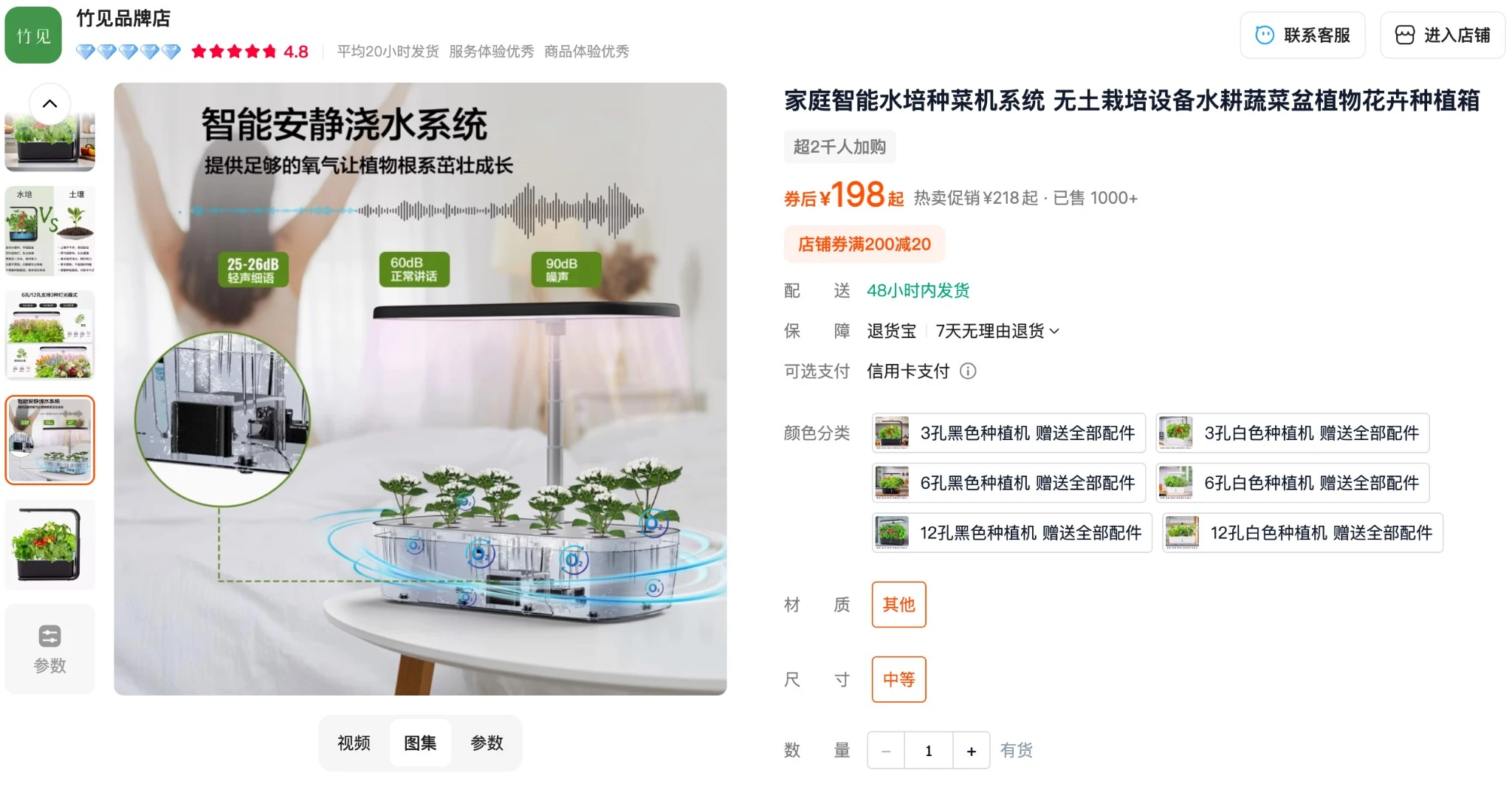The height and width of the screenshot is (790, 1512).
Task: Choose material option 其他
Action: coord(898,605)
